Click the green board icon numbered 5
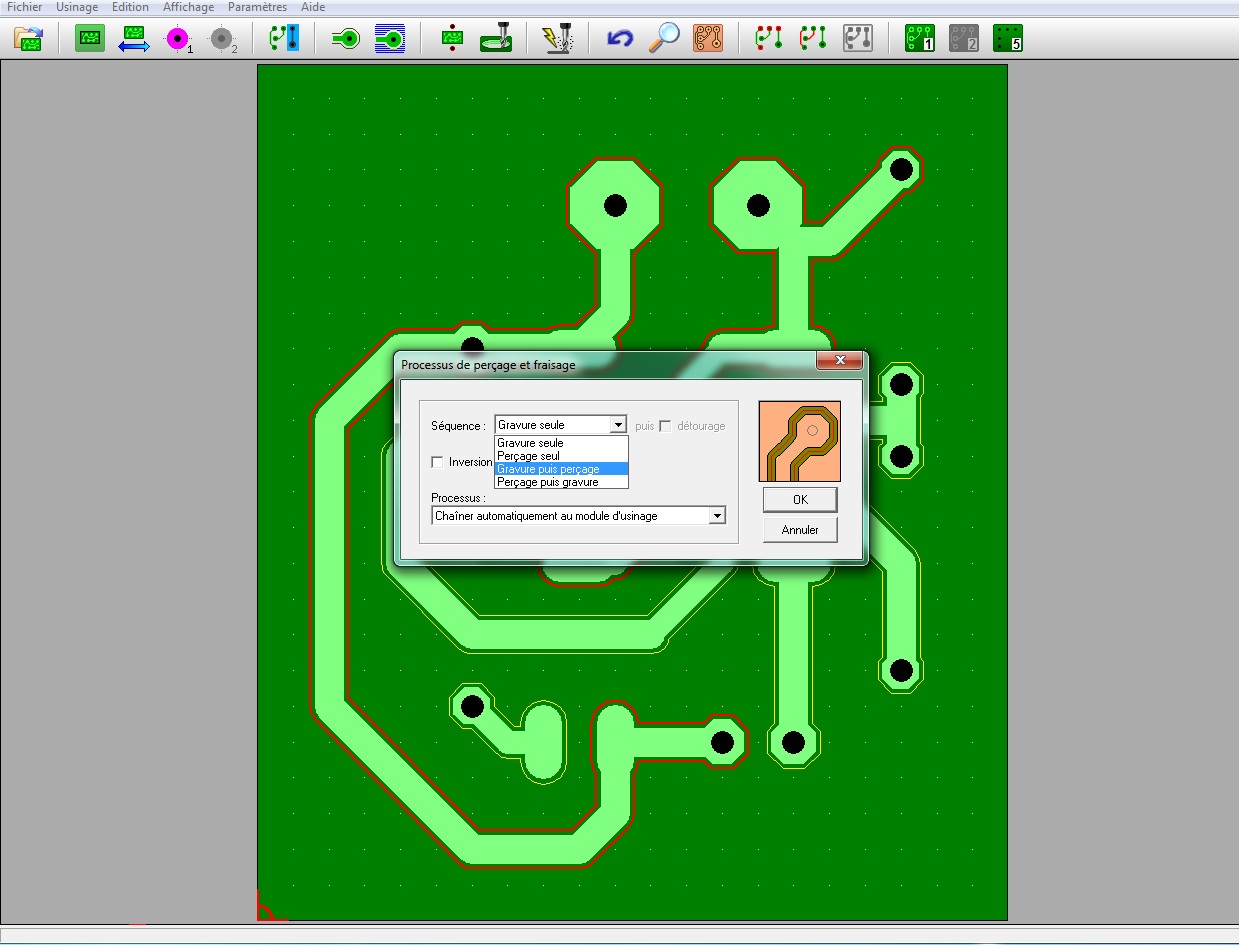Viewport: 1239px width, 947px height. pyautogui.click(x=1008, y=39)
